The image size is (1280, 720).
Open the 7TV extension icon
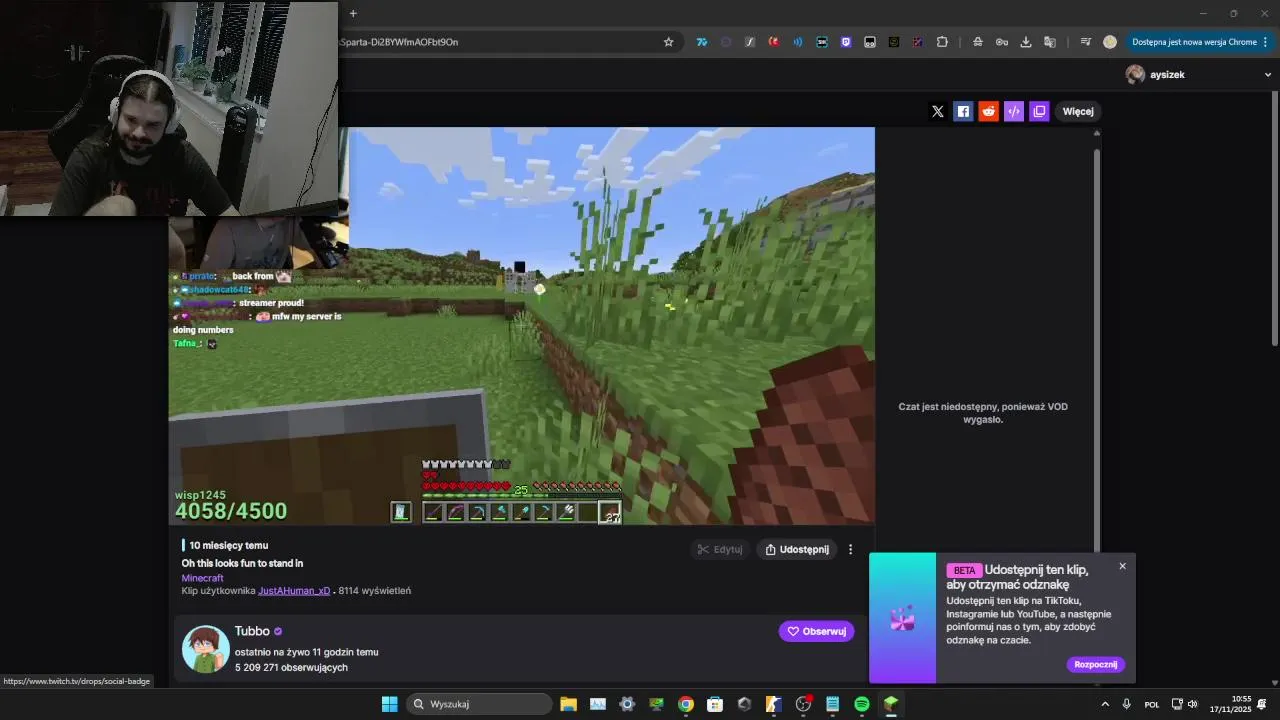[702, 42]
